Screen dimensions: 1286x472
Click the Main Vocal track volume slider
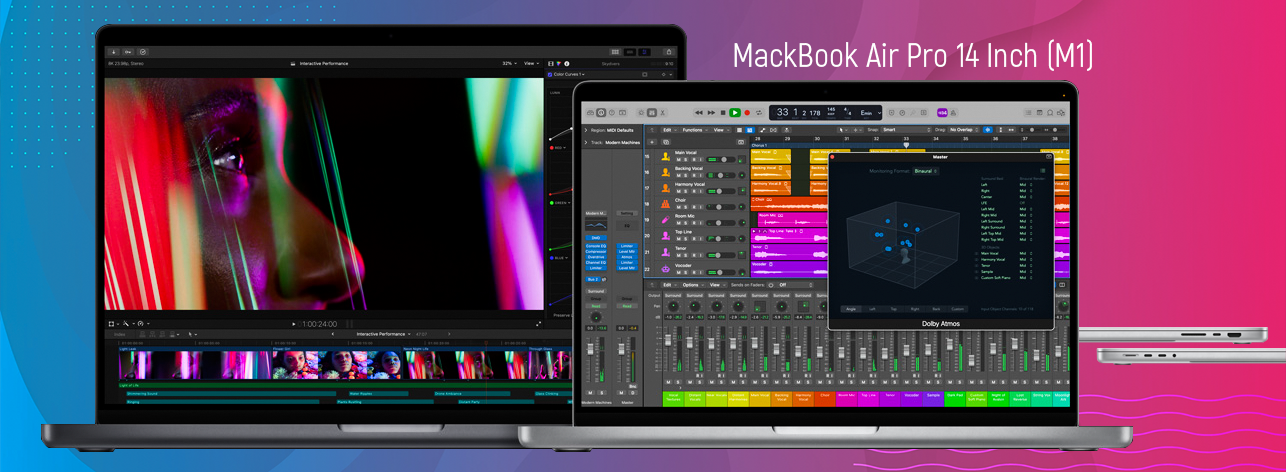tap(720, 160)
